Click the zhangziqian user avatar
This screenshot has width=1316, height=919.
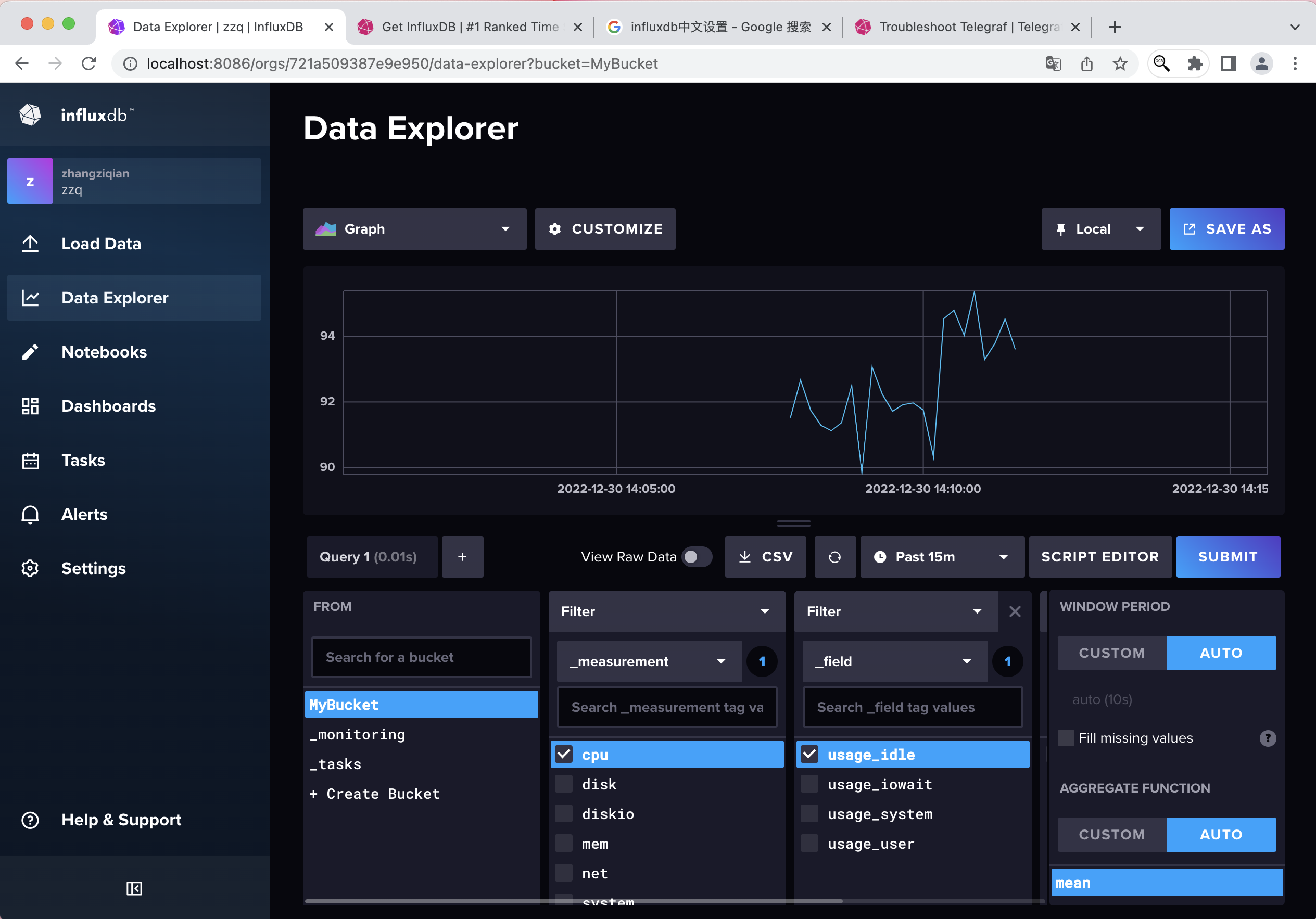30,181
